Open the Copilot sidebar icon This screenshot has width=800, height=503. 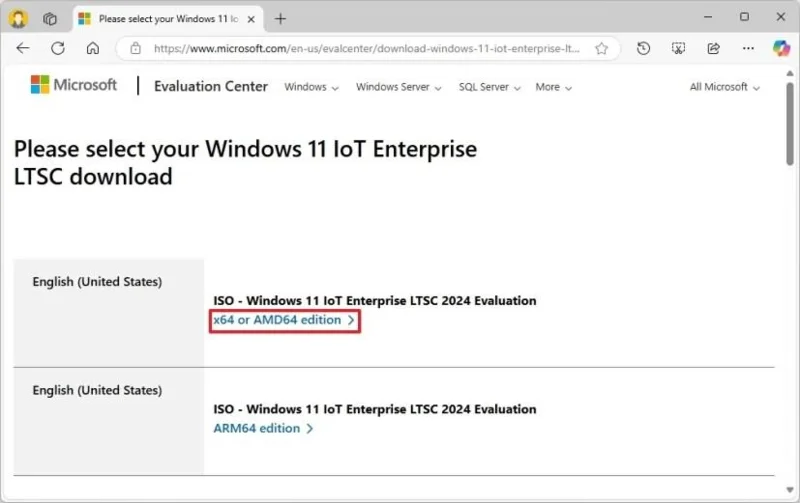pyautogui.click(x=781, y=48)
